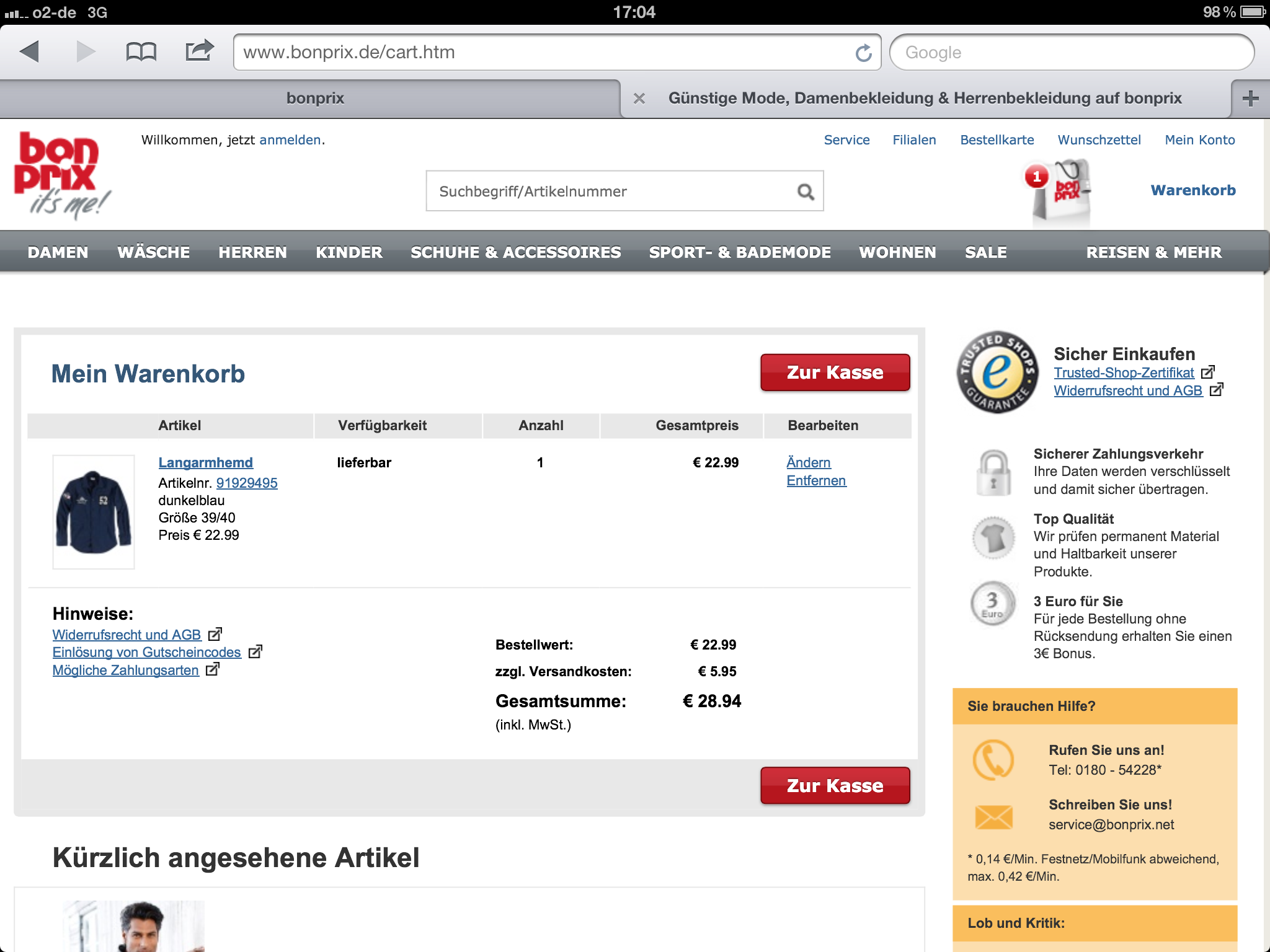Open the DAMEN menu category
Viewport: 1270px width, 952px height.
coord(58,252)
